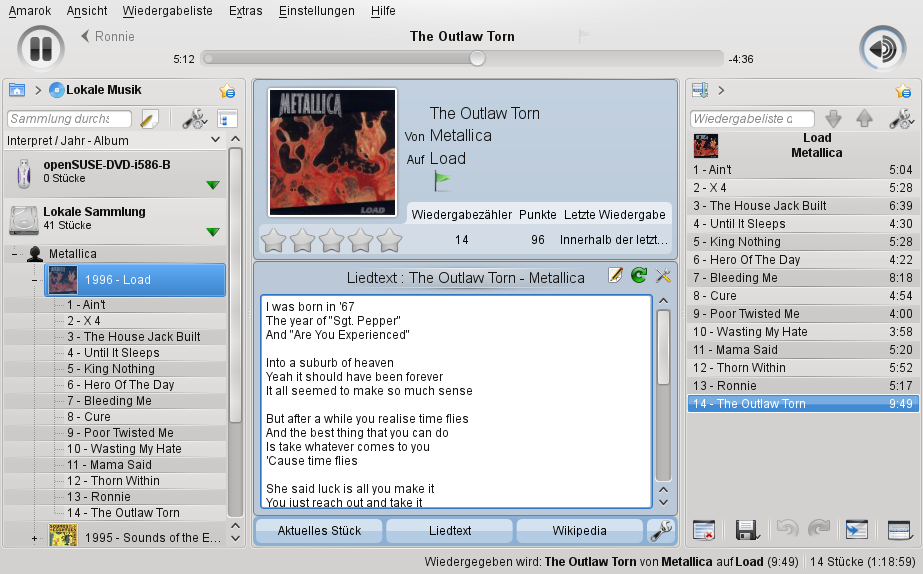Open lyrics applet settings tools icon
This screenshot has width=923, height=574.
(663, 276)
